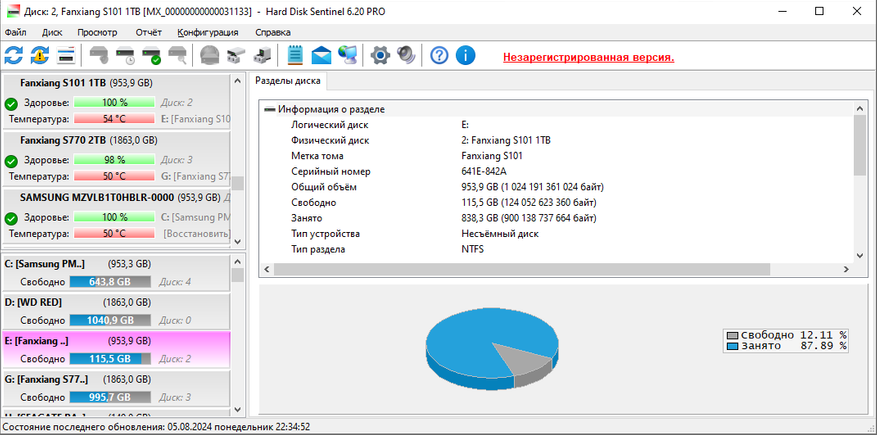Select the Fanxiang S101 1TB disk entry
The image size is (877, 435).
(116, 101)
